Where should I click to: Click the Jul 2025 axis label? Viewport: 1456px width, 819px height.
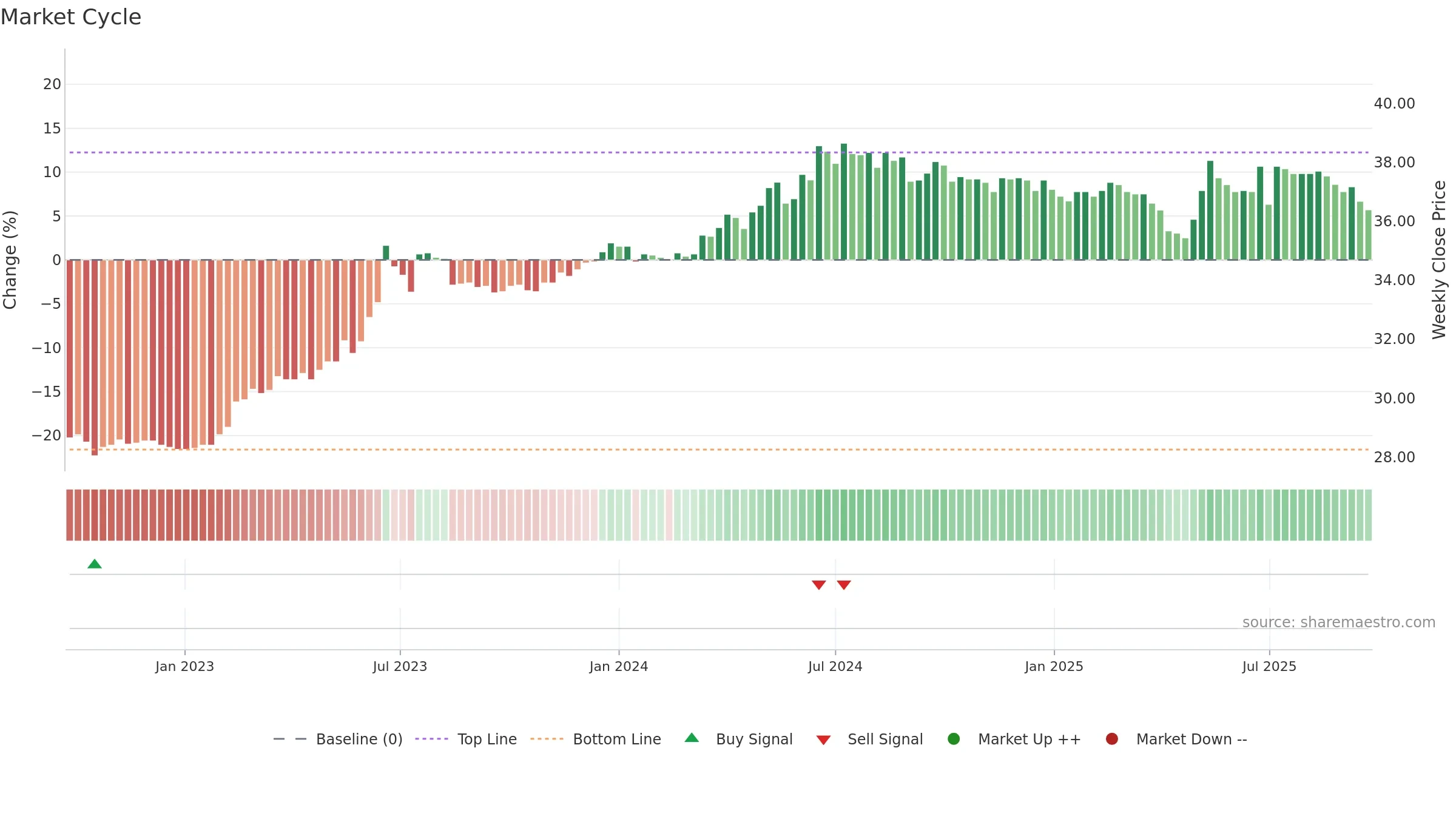tap(1269, 667)
